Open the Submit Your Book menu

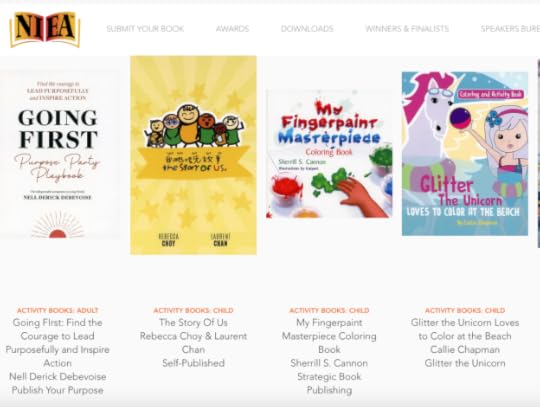[145, 29]
